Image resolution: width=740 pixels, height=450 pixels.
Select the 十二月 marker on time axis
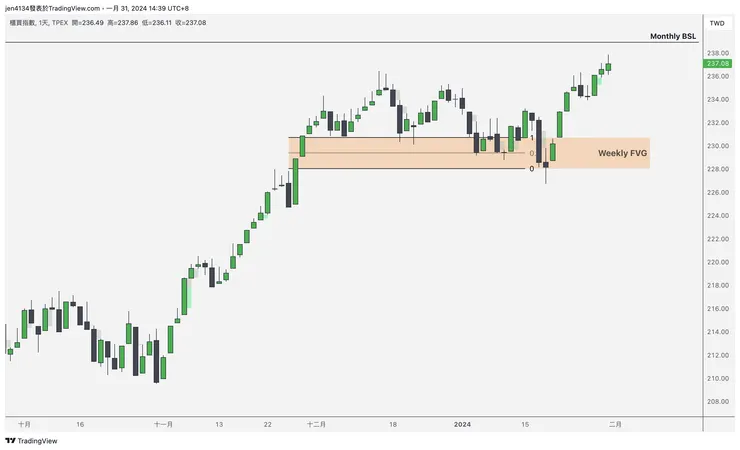(x=315, y=423)
